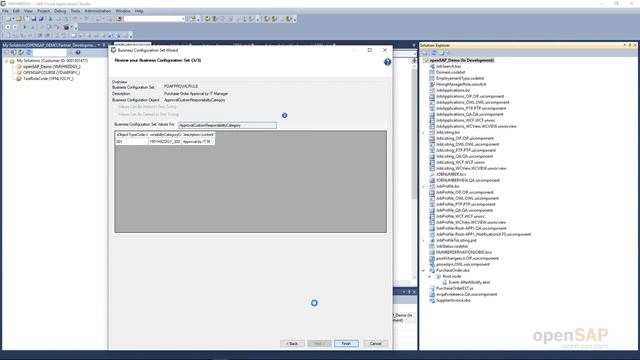Open the File menu
Image resolution: width=640 pixels, height=360 pixels.
point(5,11)
